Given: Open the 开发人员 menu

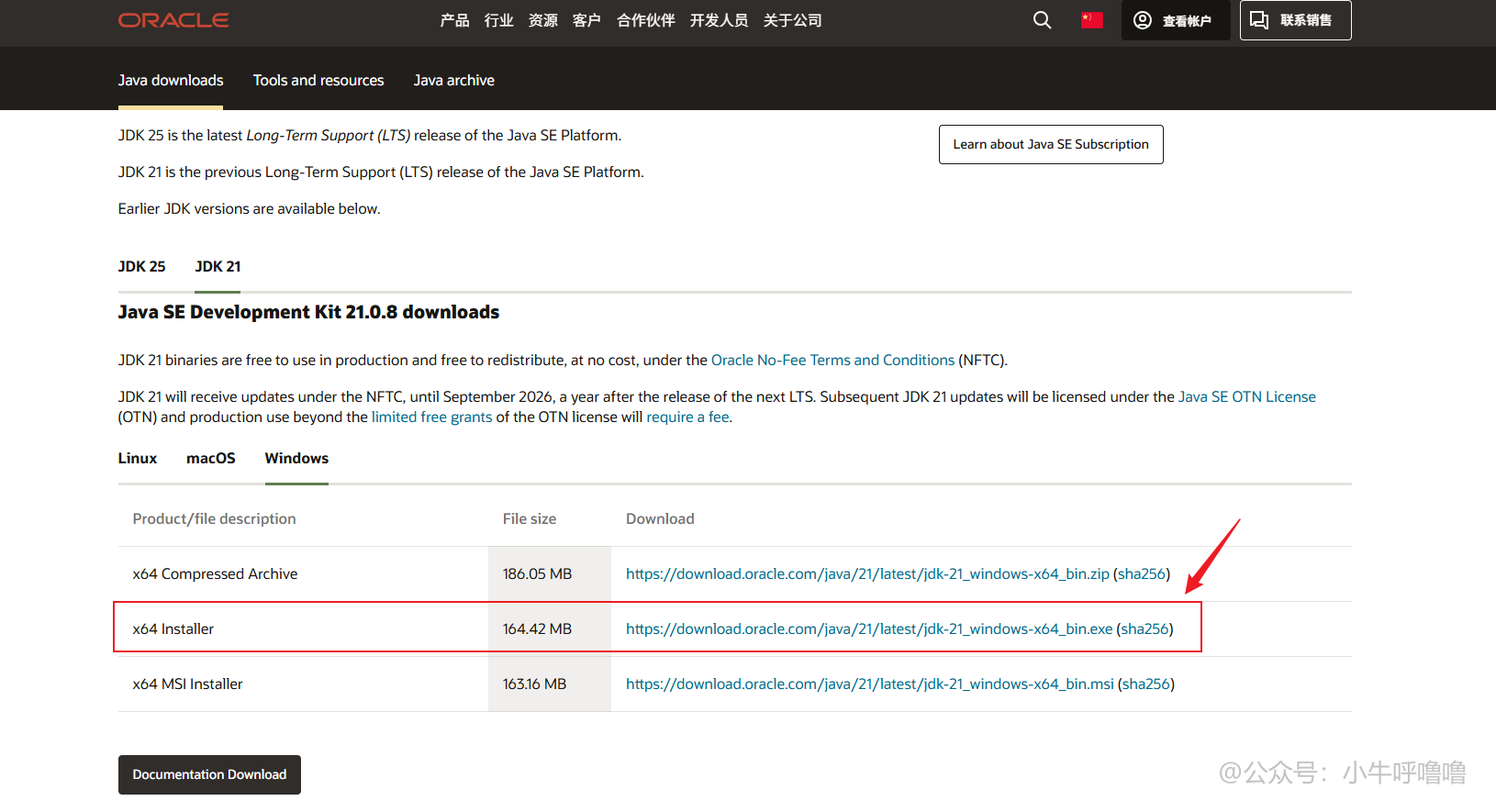Looking at the screenshot, I should [719, 20].
